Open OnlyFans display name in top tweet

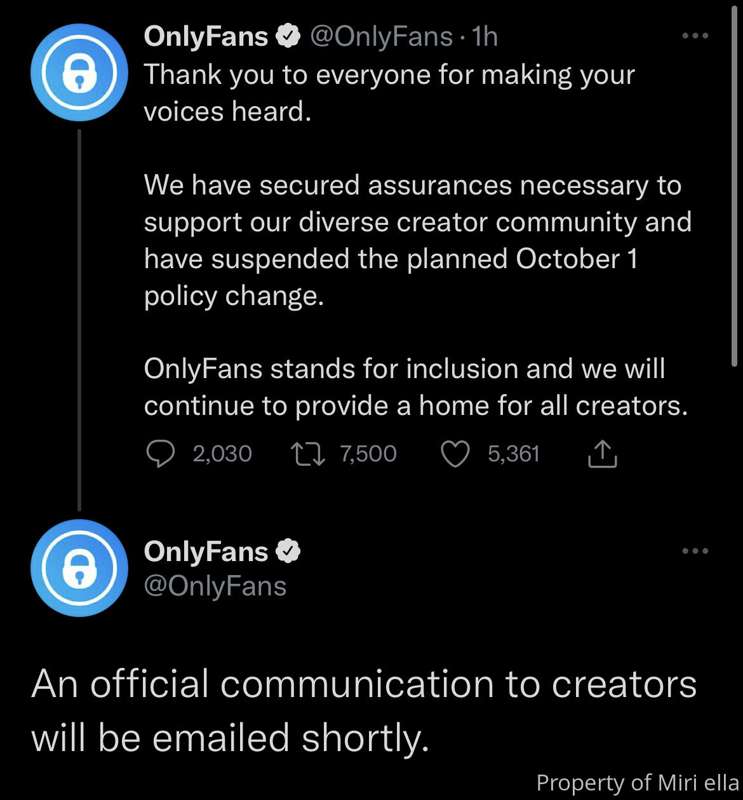(206, 37)
